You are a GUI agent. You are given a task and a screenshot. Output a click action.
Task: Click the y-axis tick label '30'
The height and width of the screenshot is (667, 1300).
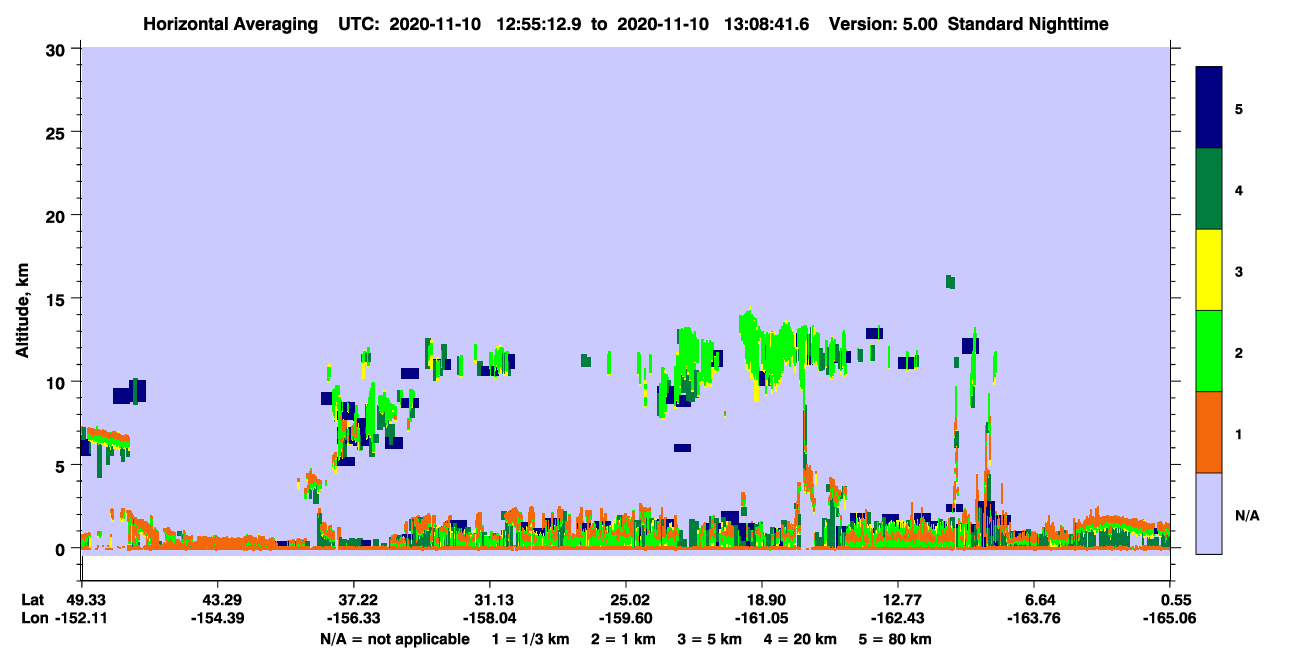coord(58,49)
